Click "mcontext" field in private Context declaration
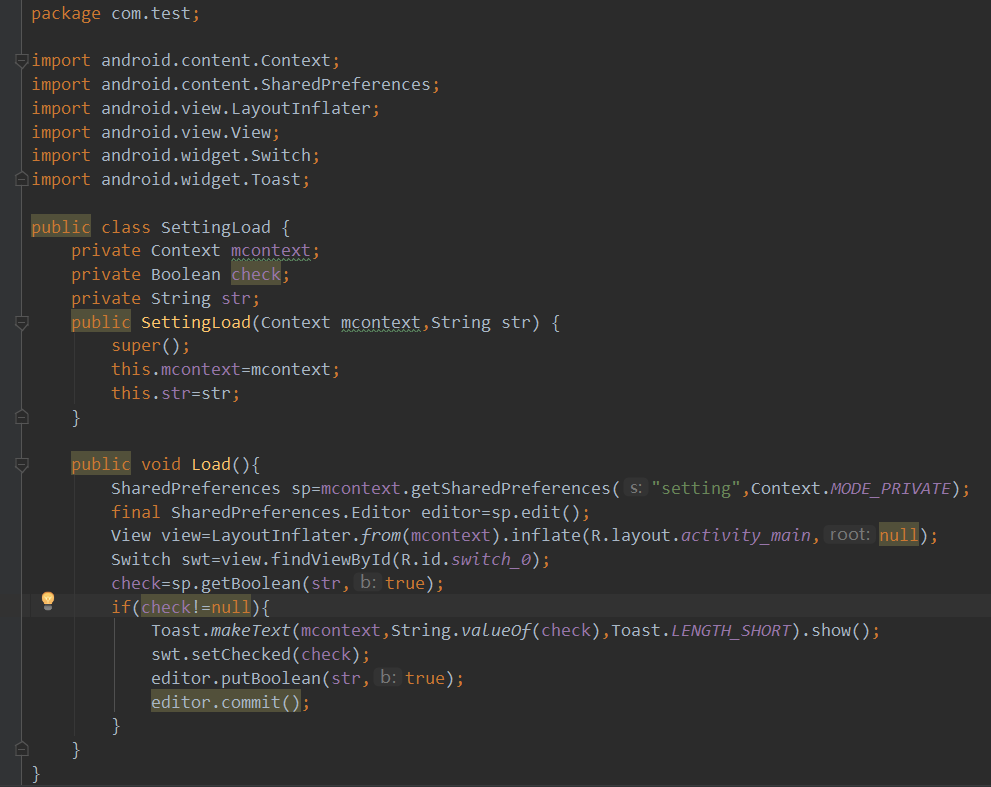 tap(271, 251)
